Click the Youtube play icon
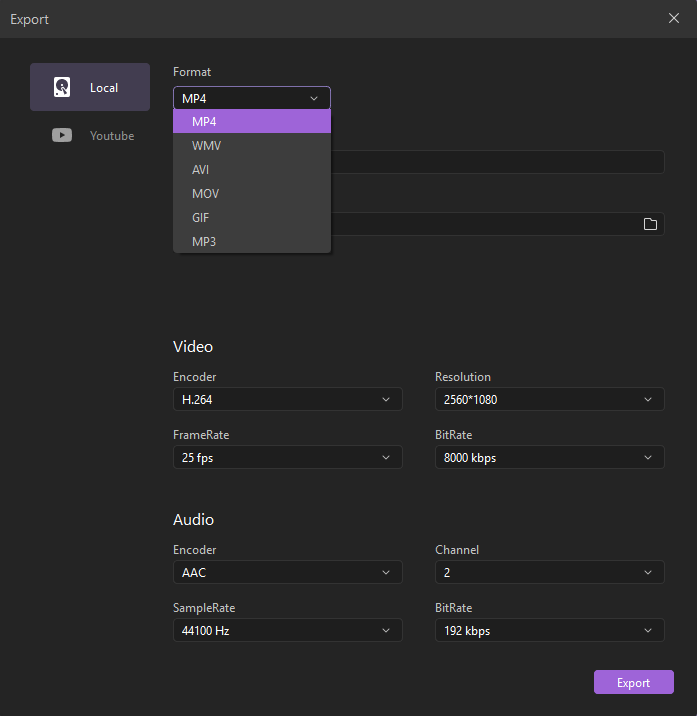697x716 pixels. (62, 135)
